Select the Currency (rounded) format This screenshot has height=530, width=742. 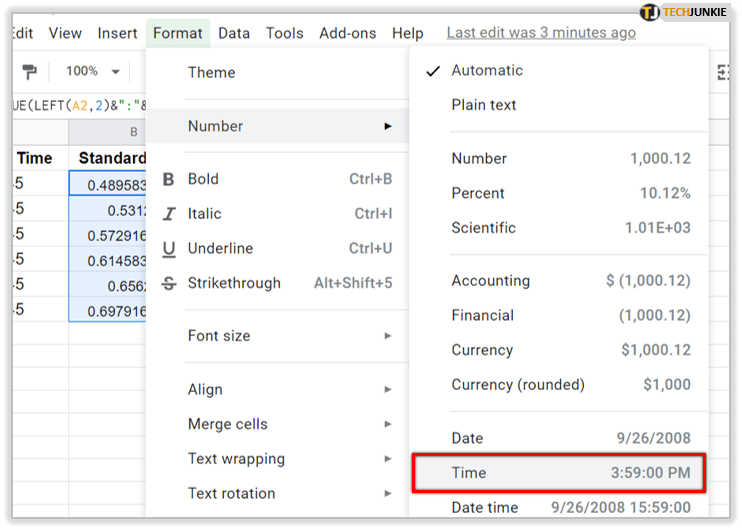(x=518, y=385)
